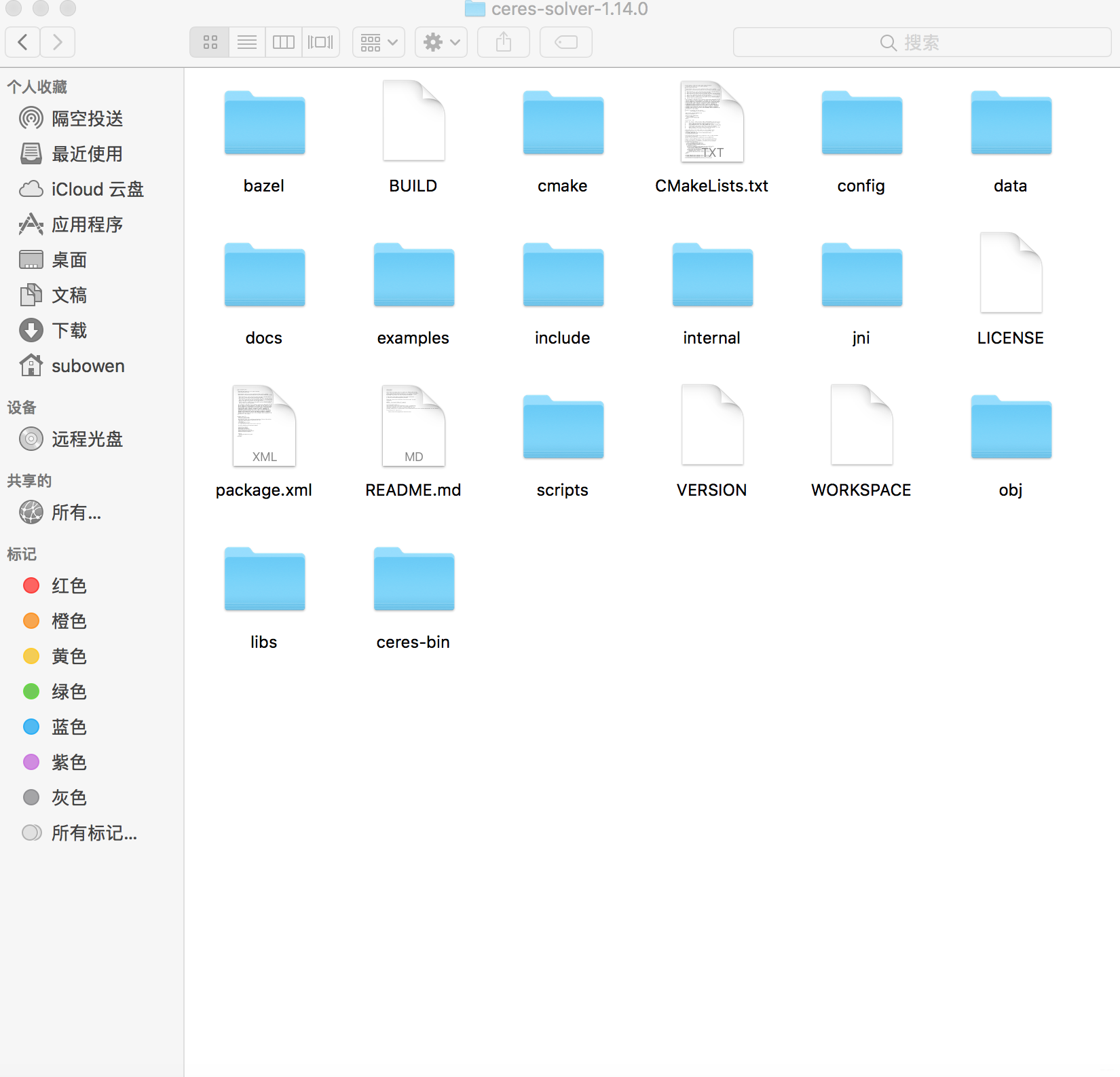Open iCloud 云盘 in the sidebar
The width and height of the screenshot is (1120, 1077).
tap(81, 189)
